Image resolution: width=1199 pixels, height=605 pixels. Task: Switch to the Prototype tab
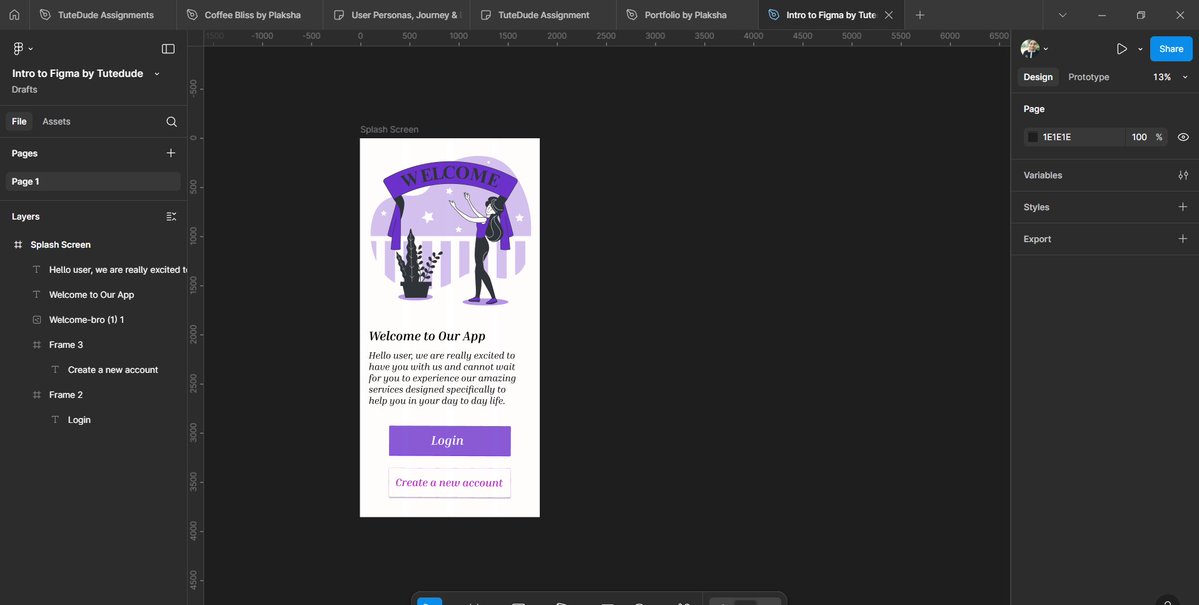[1088, 76]
